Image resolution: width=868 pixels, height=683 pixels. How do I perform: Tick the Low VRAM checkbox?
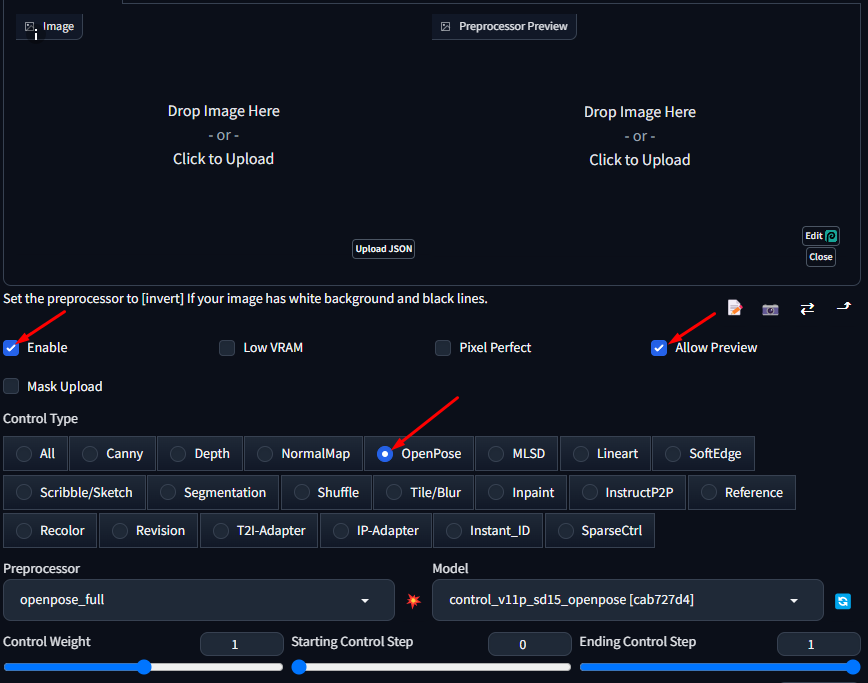pos(227,348)
